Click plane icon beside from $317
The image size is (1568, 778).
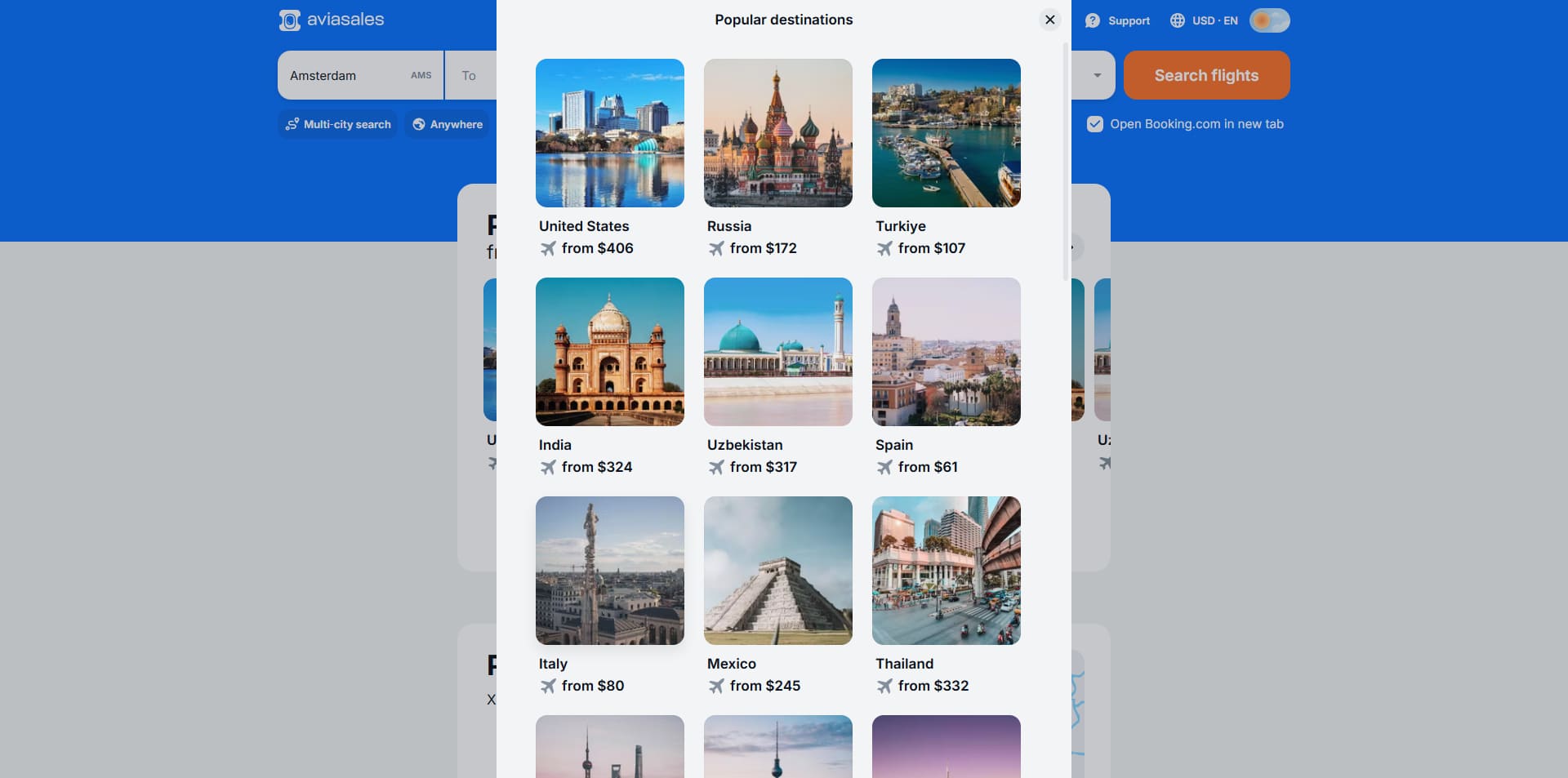pos(716,467)
